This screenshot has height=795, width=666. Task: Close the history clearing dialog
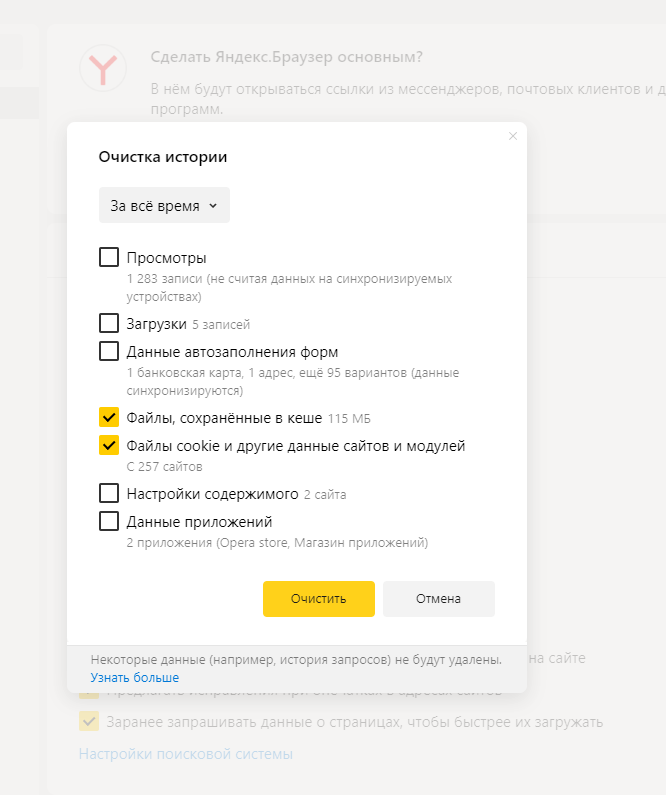(513, 136)
